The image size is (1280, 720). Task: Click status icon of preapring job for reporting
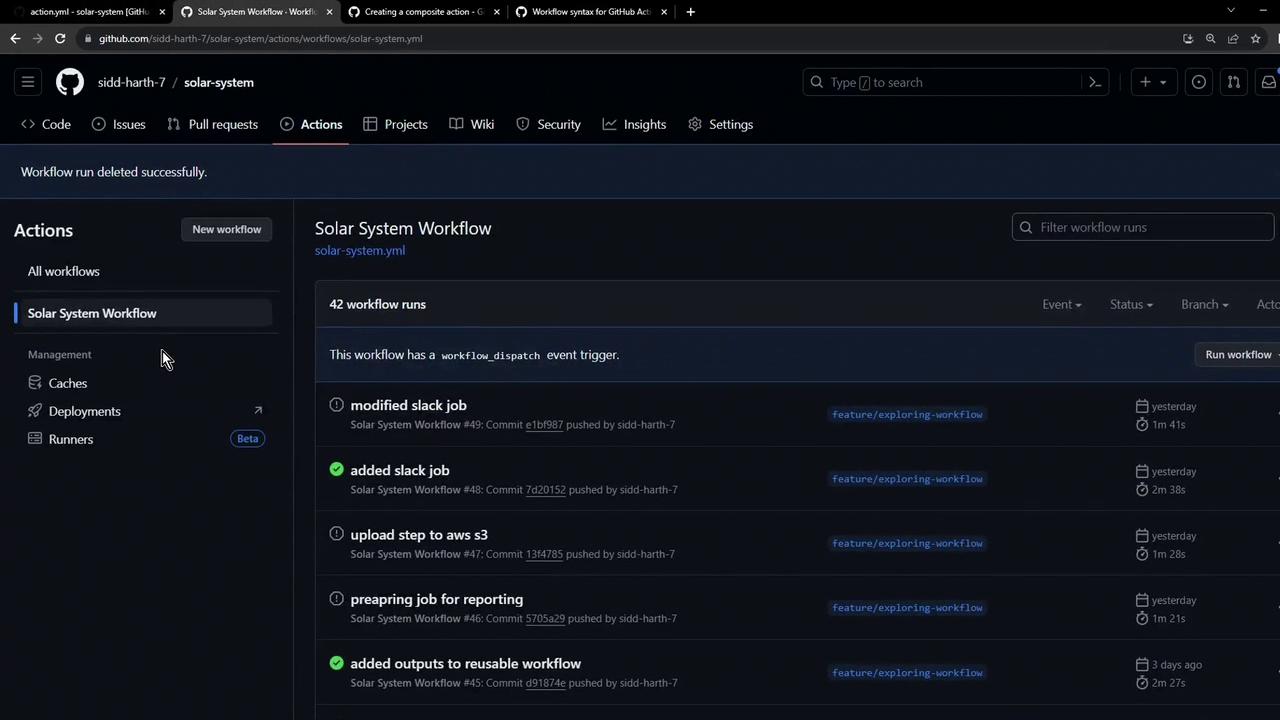click(336, 598)
